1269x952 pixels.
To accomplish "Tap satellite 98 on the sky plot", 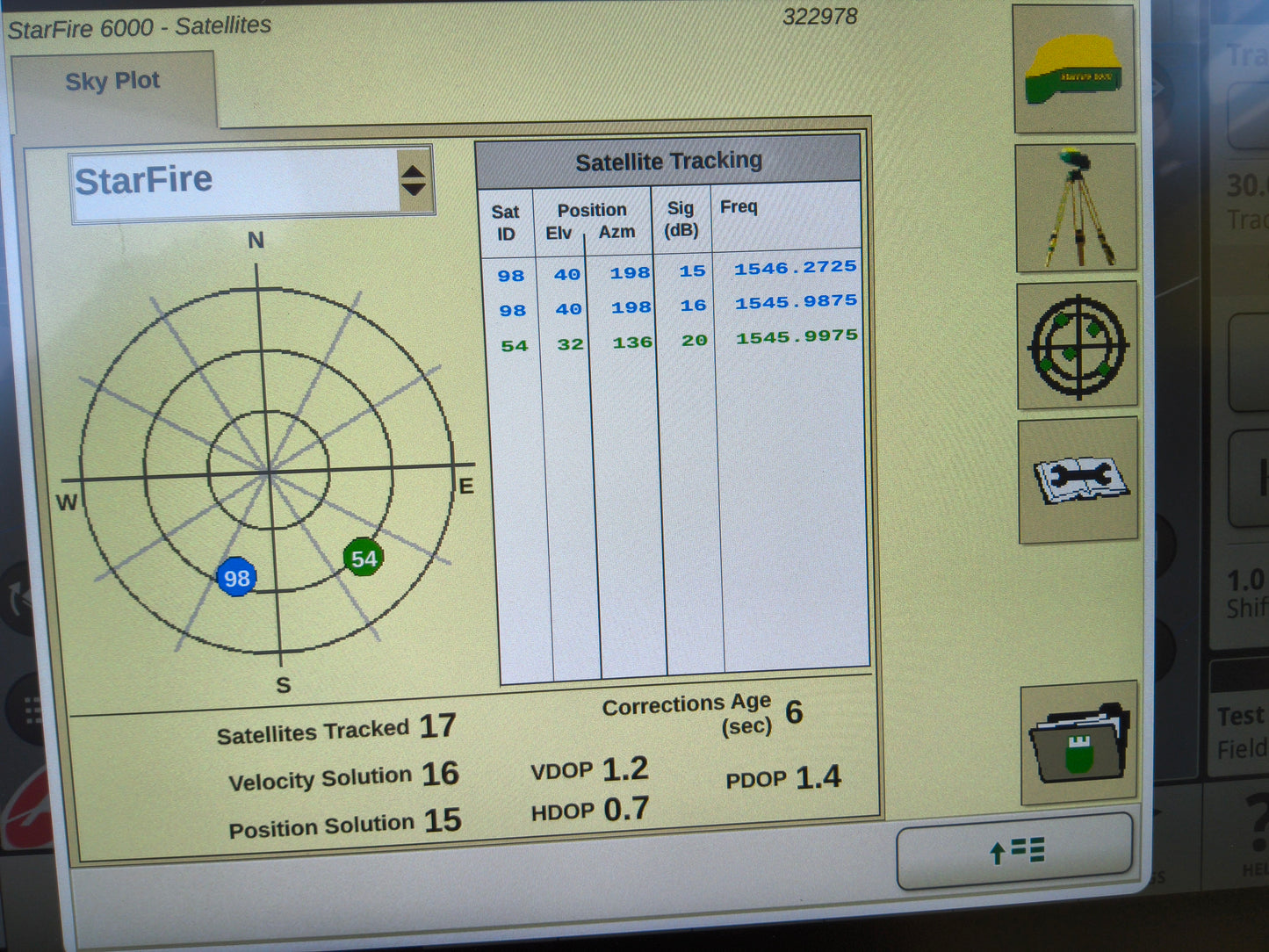I will [236, 578].
